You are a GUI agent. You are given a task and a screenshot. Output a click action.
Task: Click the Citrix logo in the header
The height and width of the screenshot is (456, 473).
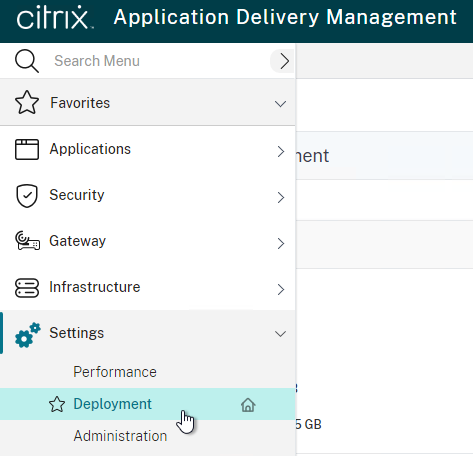(x=55, y=17)
